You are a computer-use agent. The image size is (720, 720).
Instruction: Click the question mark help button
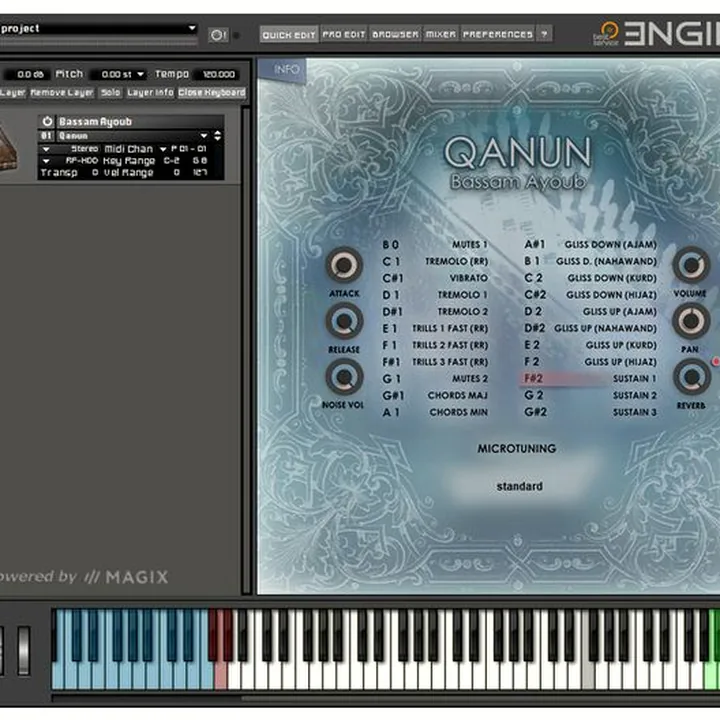tap(544, 34)
